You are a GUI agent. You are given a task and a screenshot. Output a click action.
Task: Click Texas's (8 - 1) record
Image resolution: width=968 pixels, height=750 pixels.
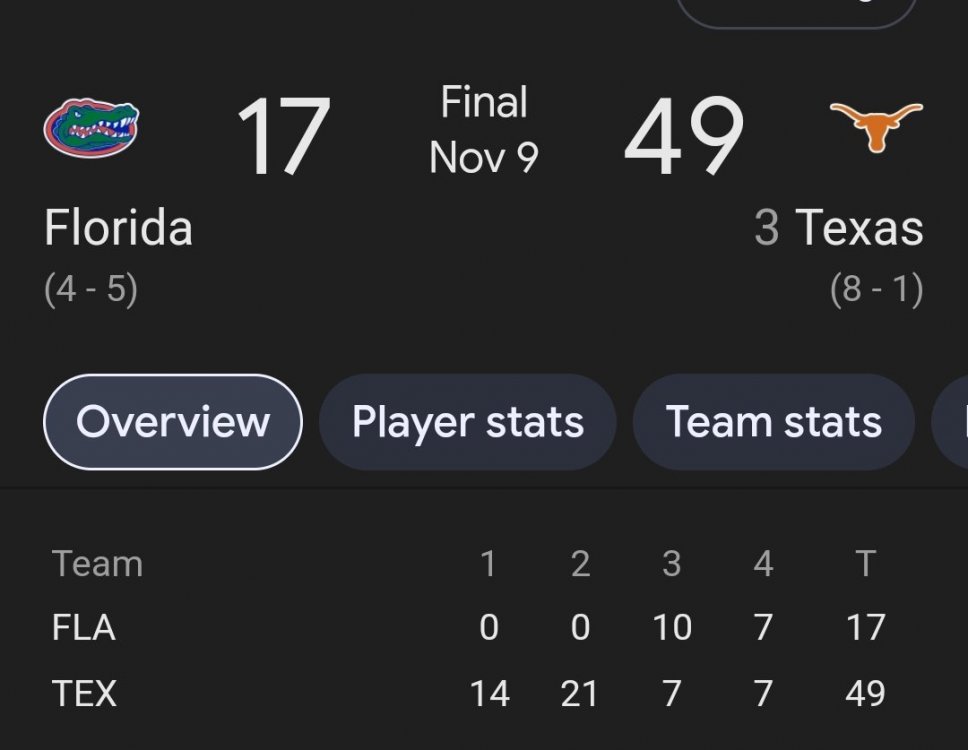876,290
